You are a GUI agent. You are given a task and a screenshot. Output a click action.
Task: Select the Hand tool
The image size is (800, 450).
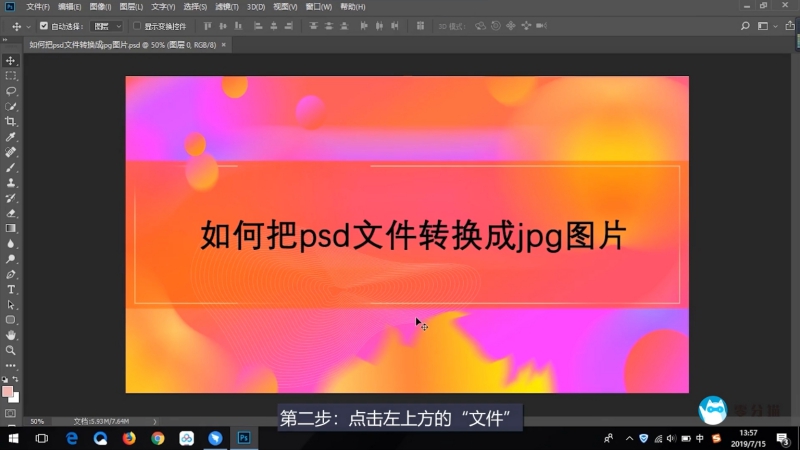coord(11,335)
